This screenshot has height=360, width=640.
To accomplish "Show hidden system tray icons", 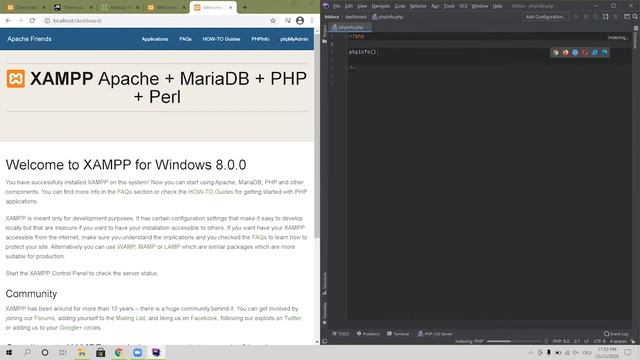I will coord(531,353).
